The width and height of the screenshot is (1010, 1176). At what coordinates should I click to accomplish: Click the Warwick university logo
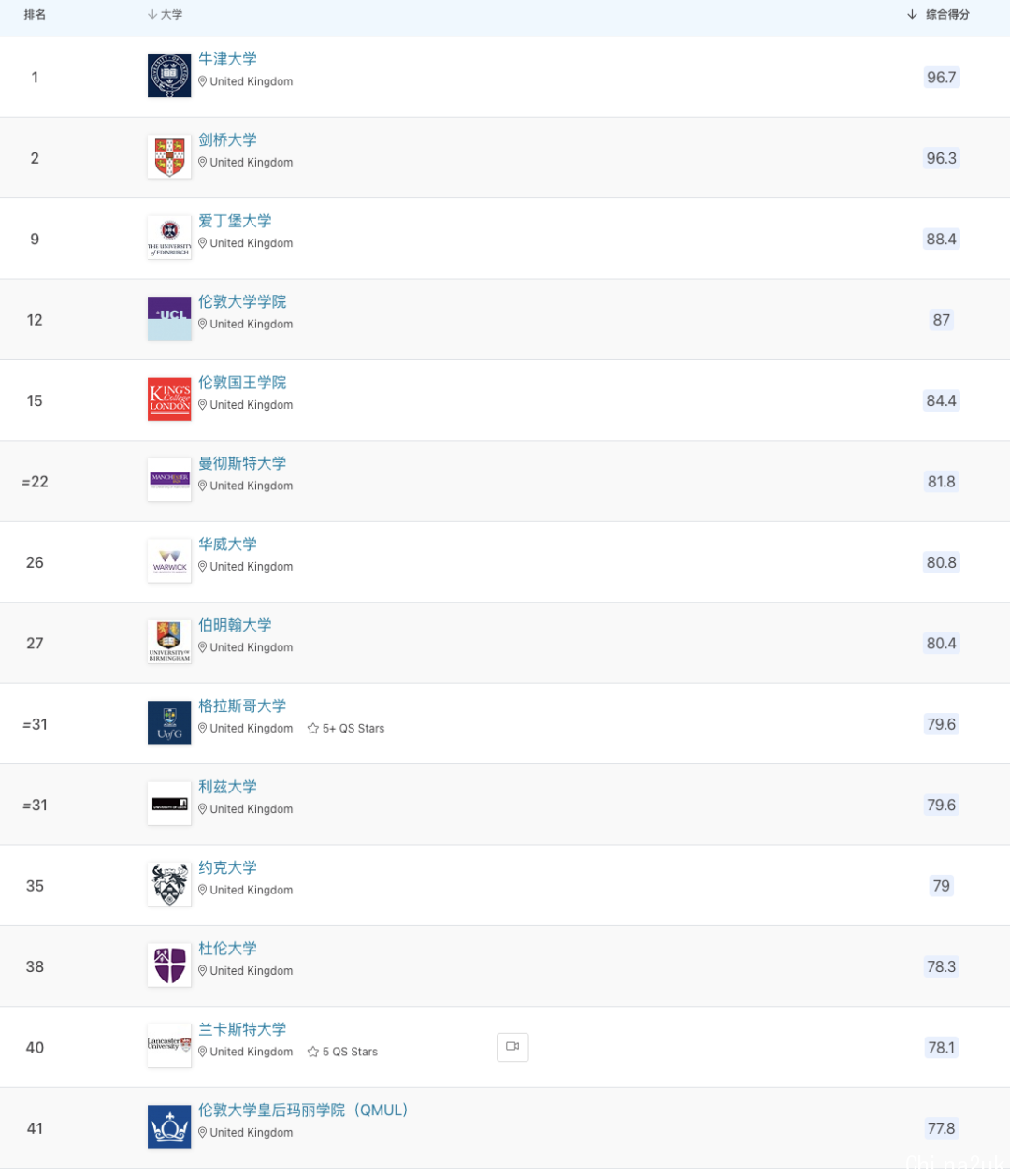click(169, 561)
